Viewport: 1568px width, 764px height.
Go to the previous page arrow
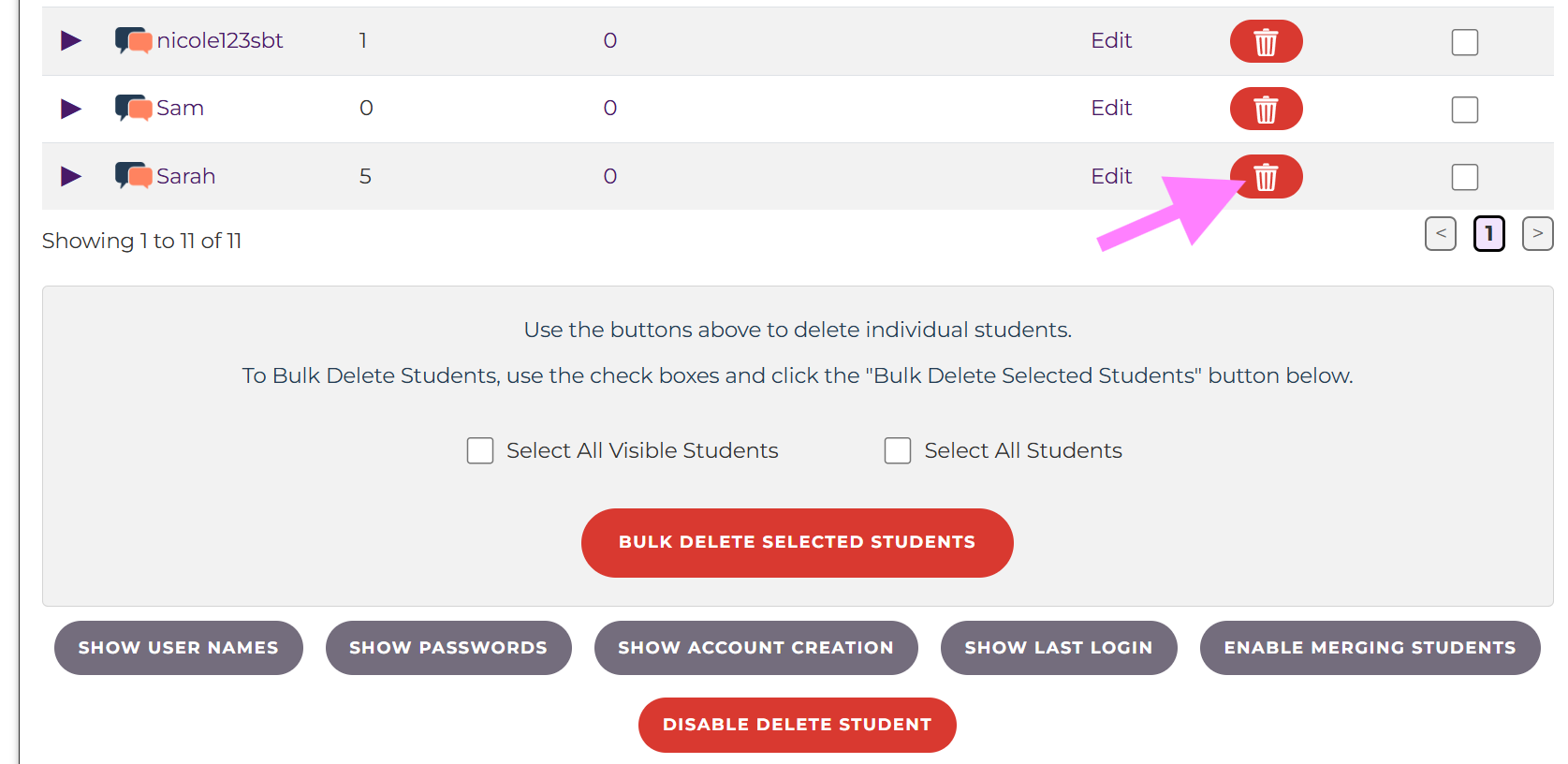point(1441,234)
